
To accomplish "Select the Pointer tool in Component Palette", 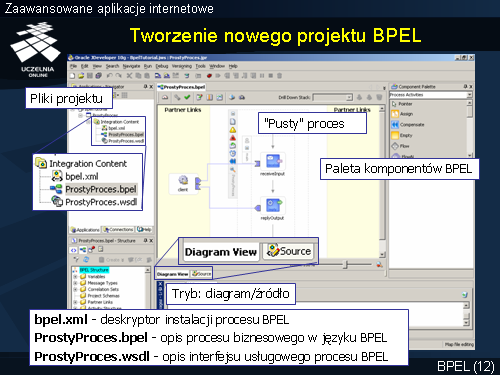I will [x=403, y=104].
